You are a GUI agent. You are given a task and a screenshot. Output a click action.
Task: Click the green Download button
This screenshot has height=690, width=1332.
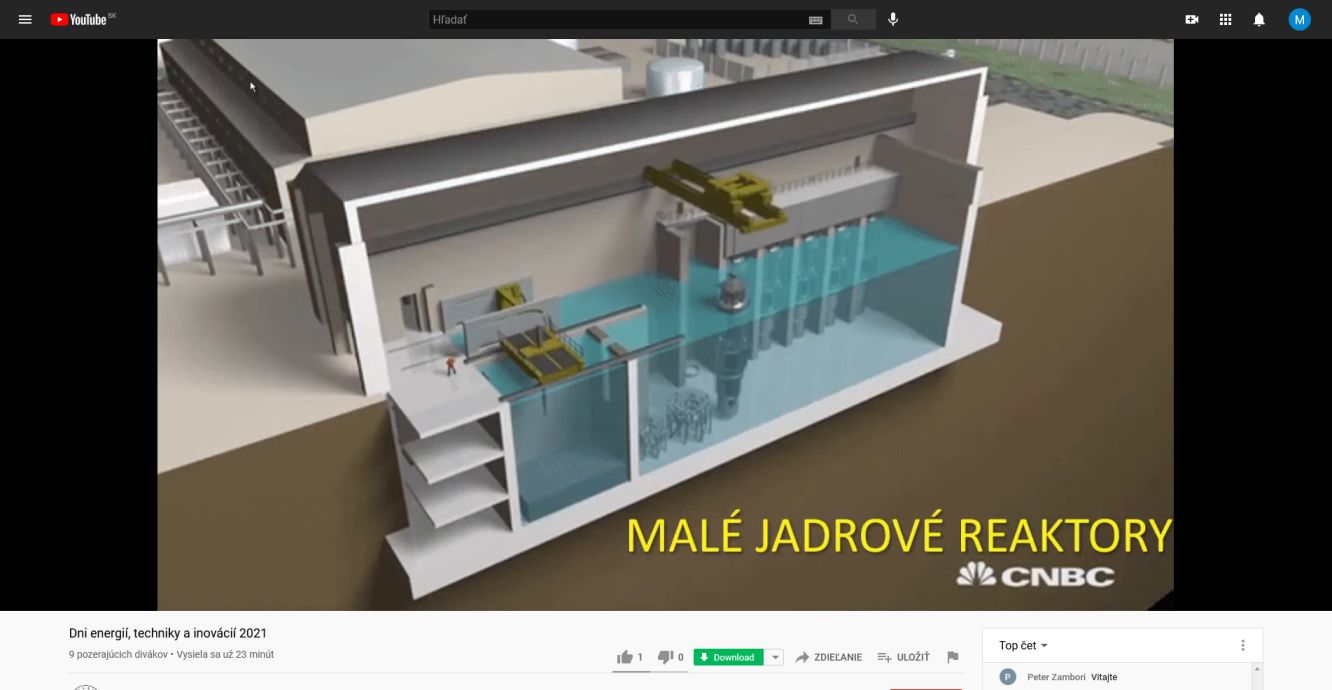coord(728,657)
